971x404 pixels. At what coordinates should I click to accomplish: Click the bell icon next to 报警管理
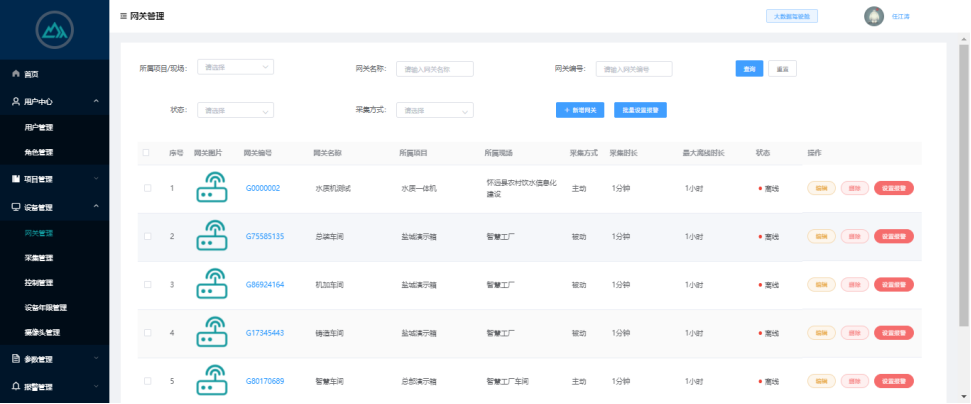[15, 386]
